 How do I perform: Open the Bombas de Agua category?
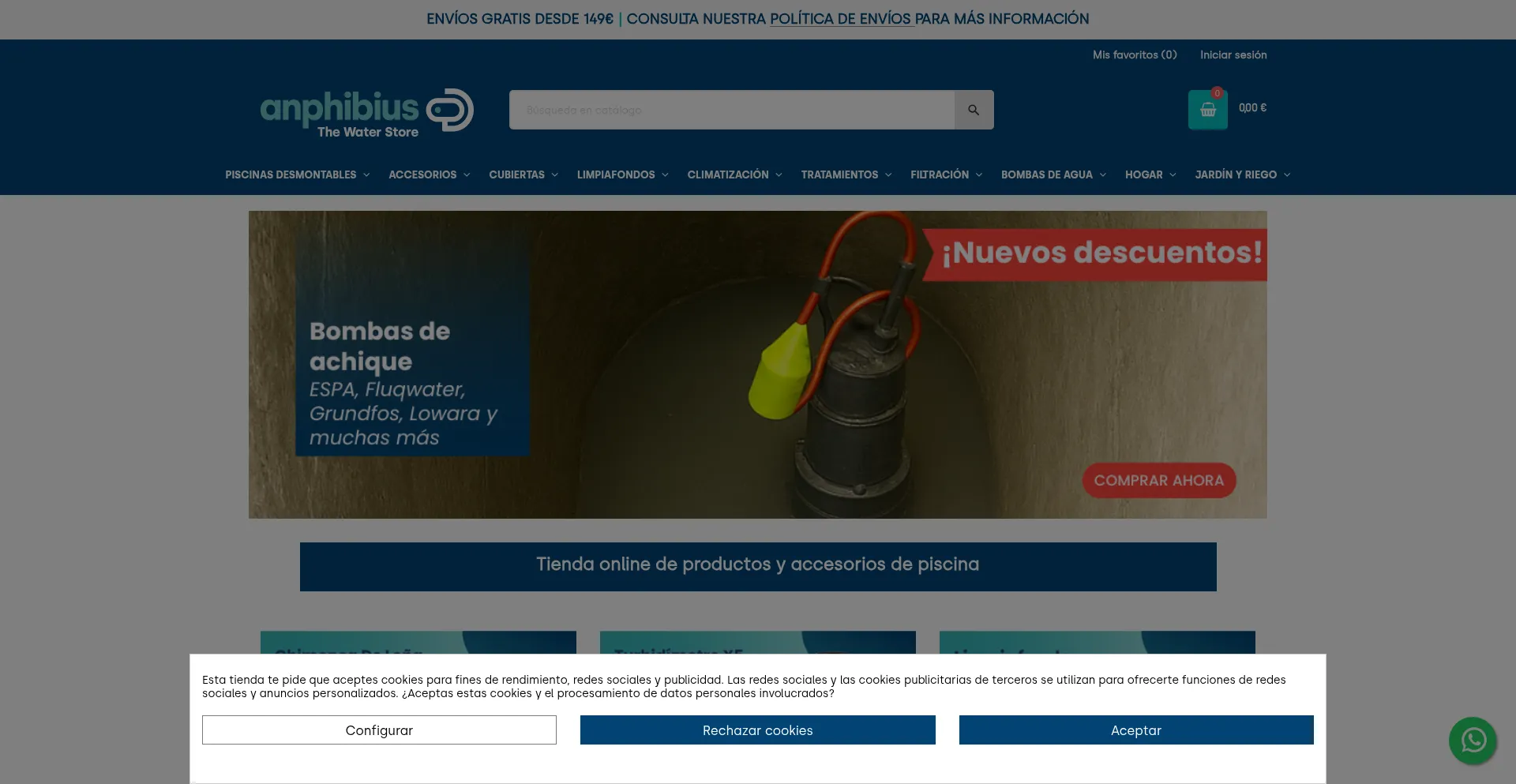(x=1047, y=174)
